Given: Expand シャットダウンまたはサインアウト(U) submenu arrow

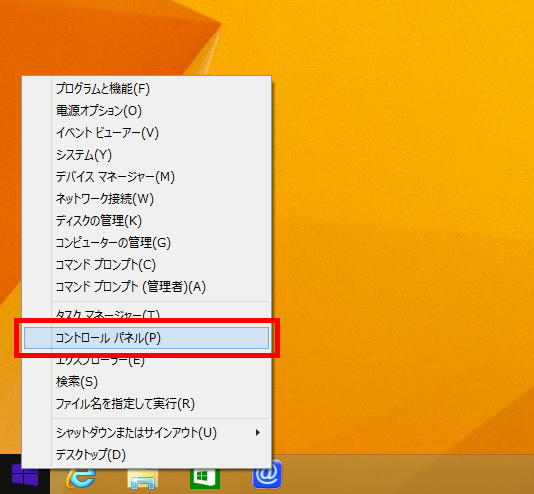Looking at the screenshot, I should (258, 433).
